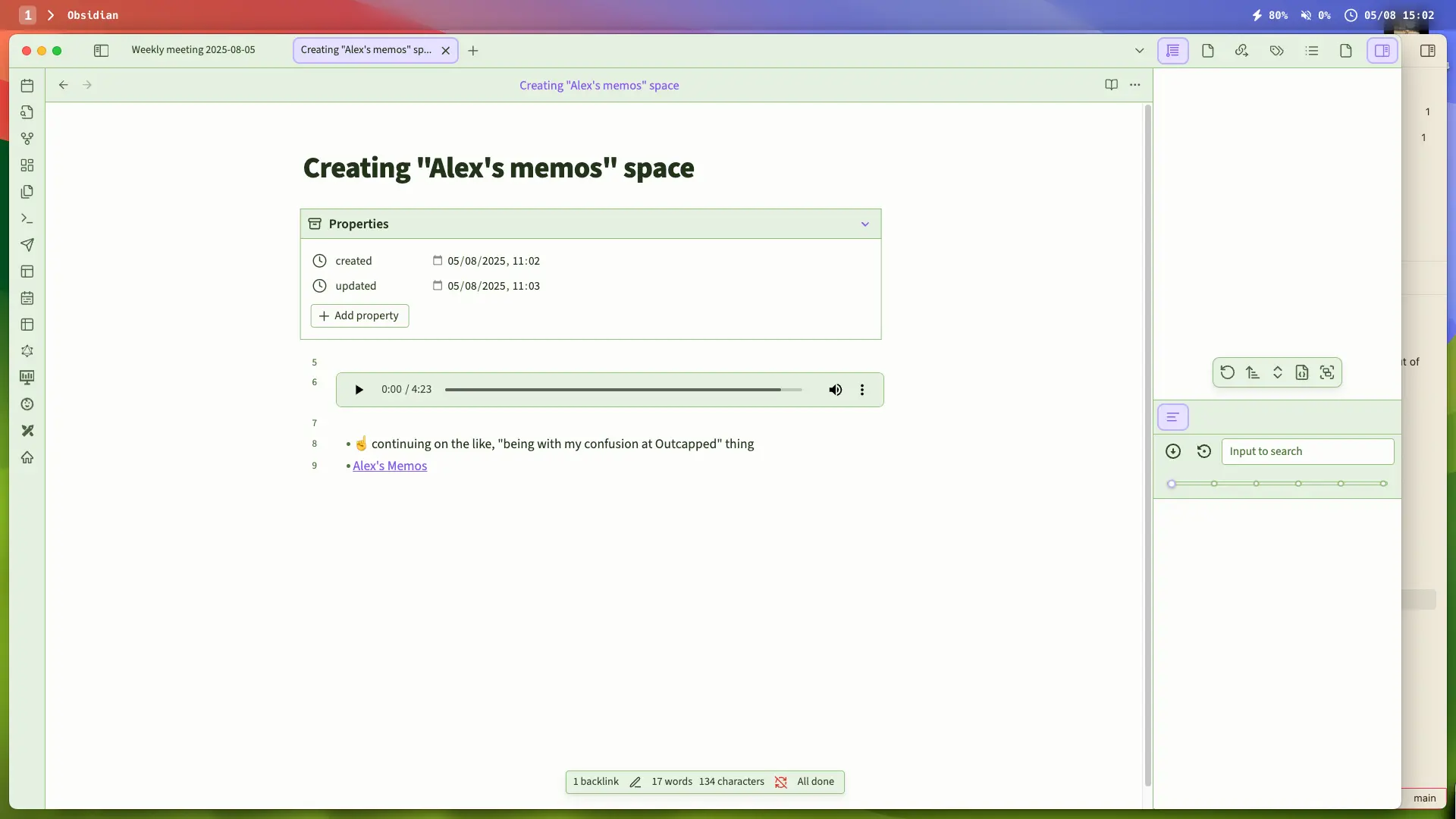The width and height of the screenshot is (1456, 819).
Task: Open the outline list icon in the right sidebar
Action: [1312, 51]
